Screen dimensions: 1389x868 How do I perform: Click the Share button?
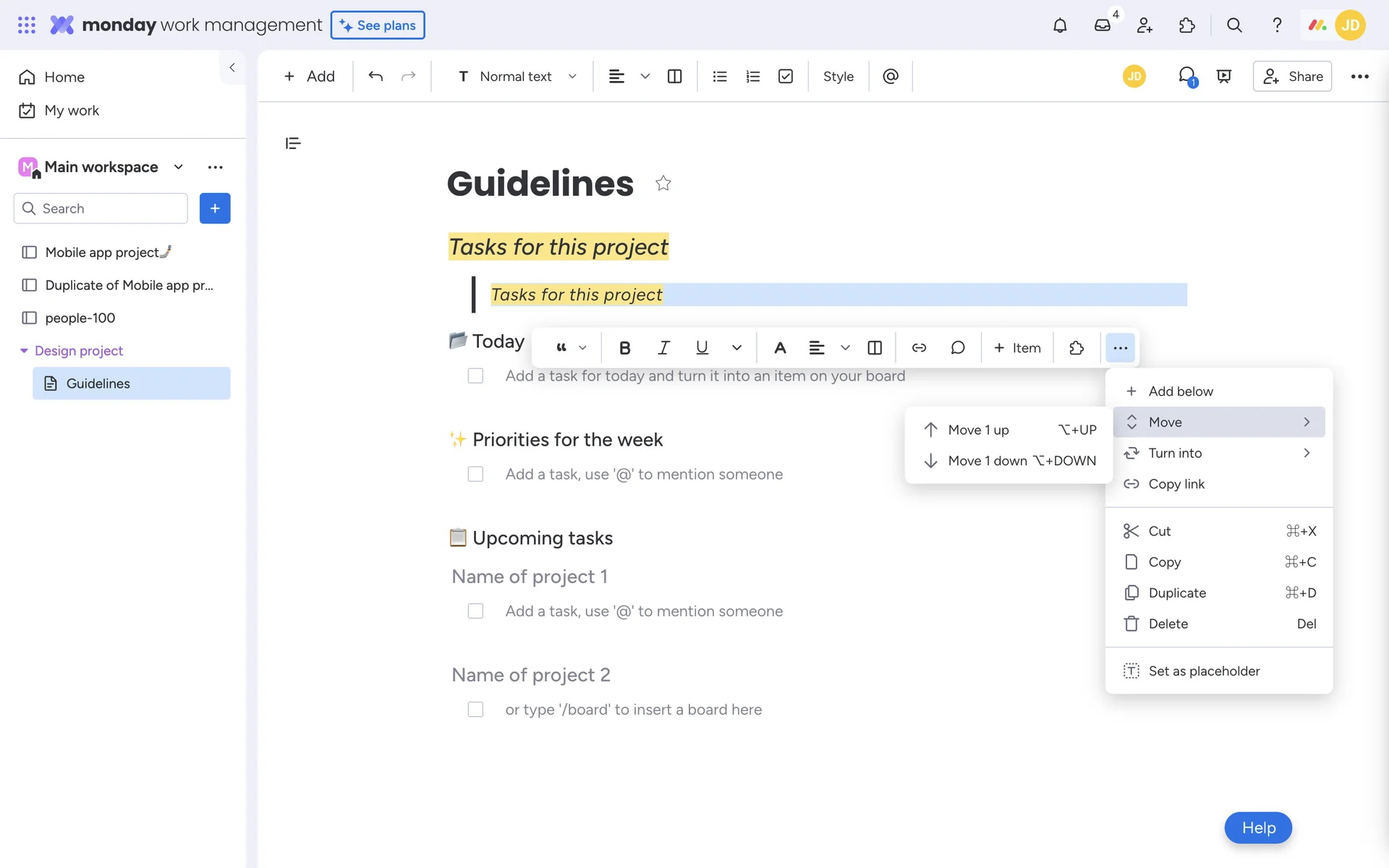[1292, 76]
